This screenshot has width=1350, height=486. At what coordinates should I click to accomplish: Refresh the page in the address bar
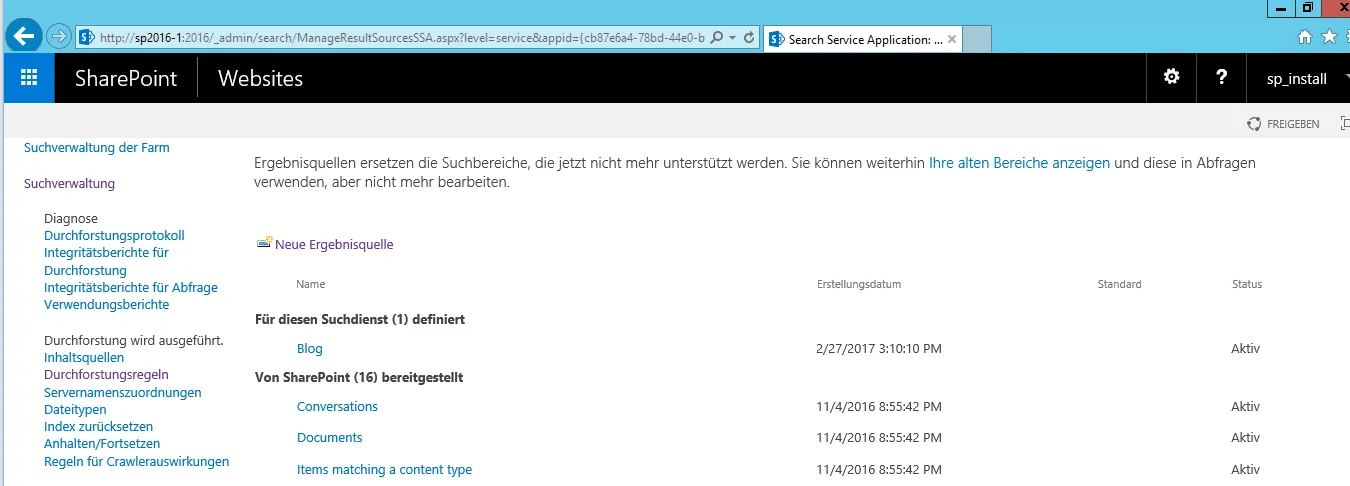point(749,38)
